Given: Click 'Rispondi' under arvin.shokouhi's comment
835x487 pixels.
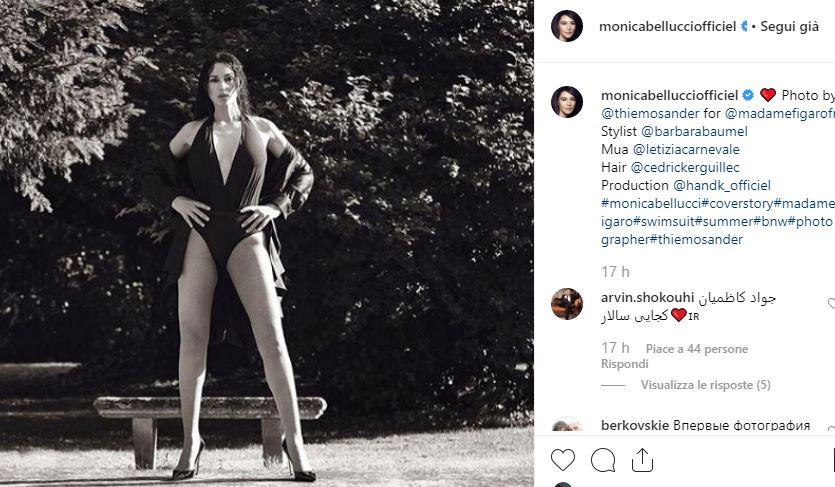Looking at the screenshot, I should tap(625, 364).
